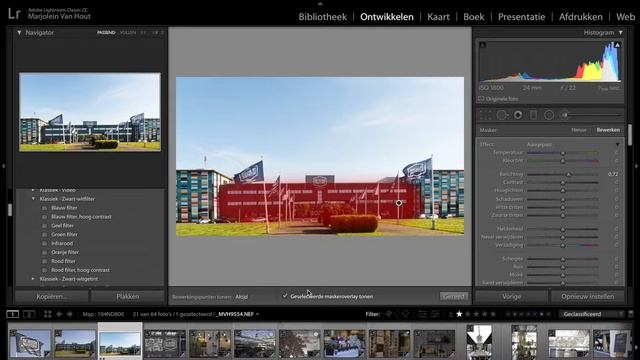The image size is (640, 360).
Task: Toggle Geselecteerde maskeroverlay tonen checkbox
Action: [285, 296]
